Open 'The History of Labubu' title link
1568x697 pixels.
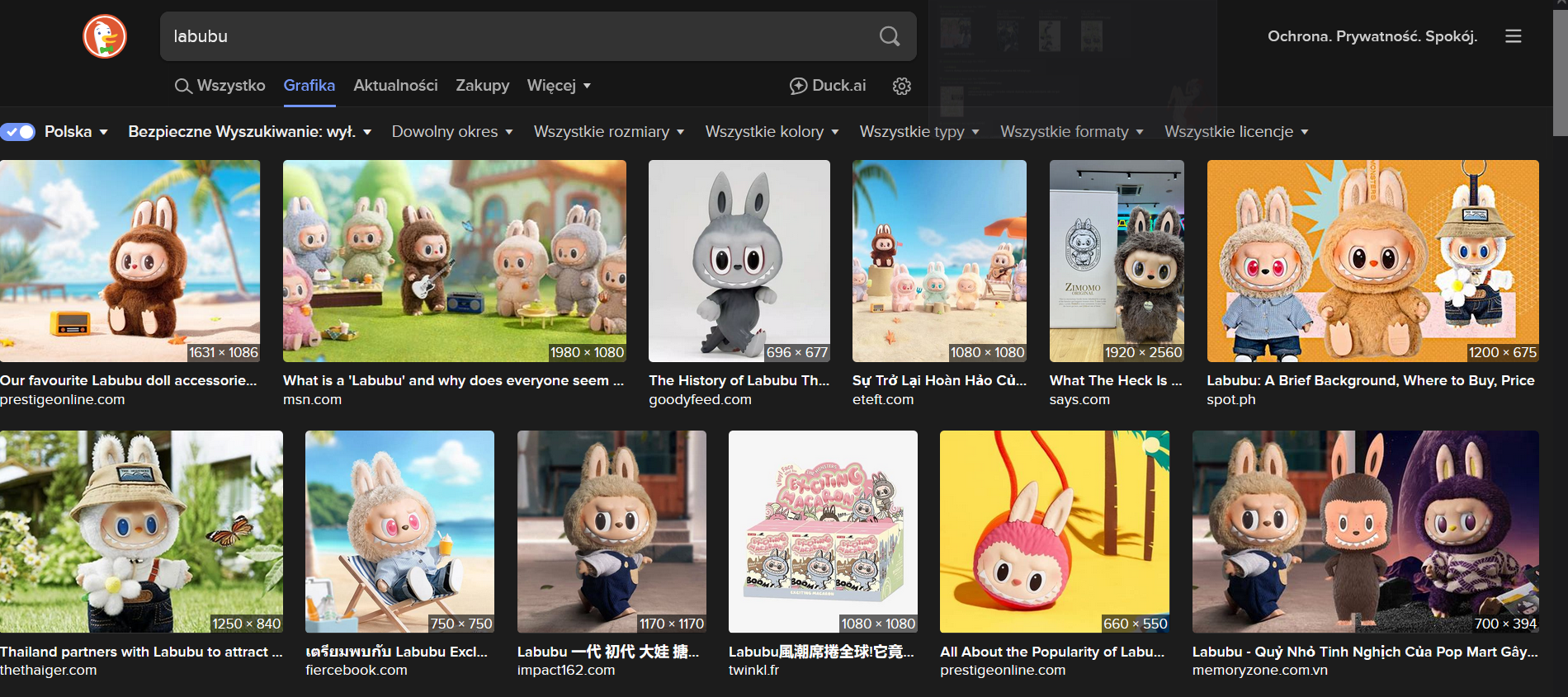pyautogui.click(x=739, y=380)
